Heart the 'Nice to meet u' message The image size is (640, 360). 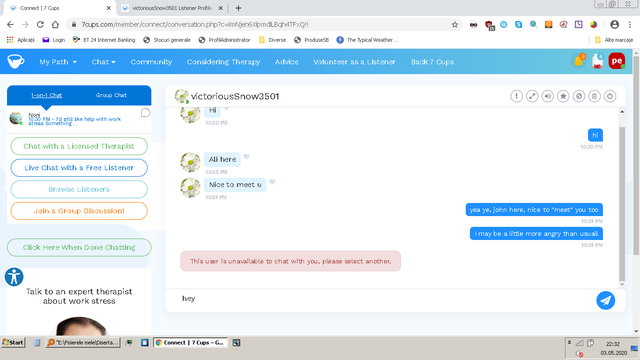[x=272, y=182]
